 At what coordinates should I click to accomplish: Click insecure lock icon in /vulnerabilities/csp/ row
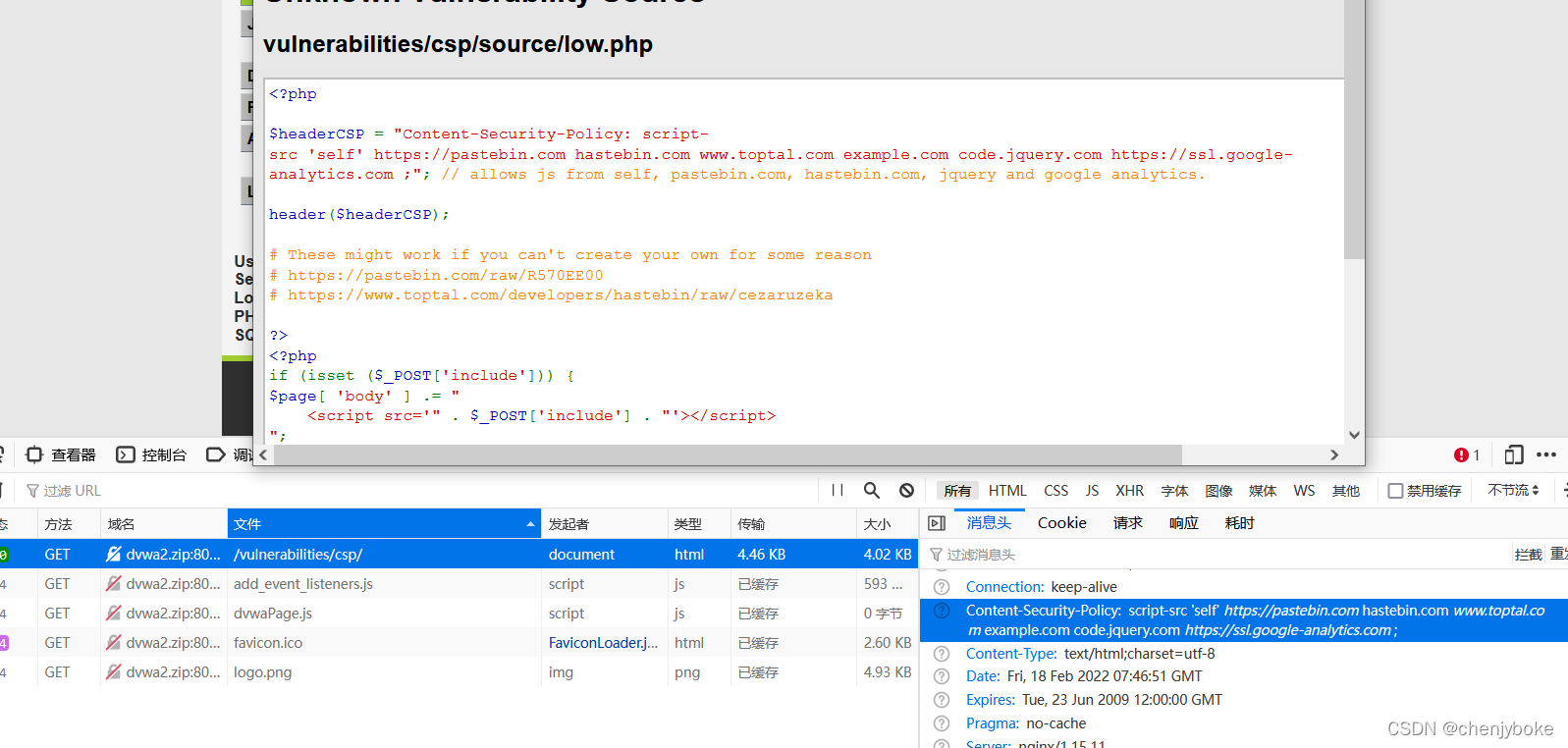click(x=114, y=554)
